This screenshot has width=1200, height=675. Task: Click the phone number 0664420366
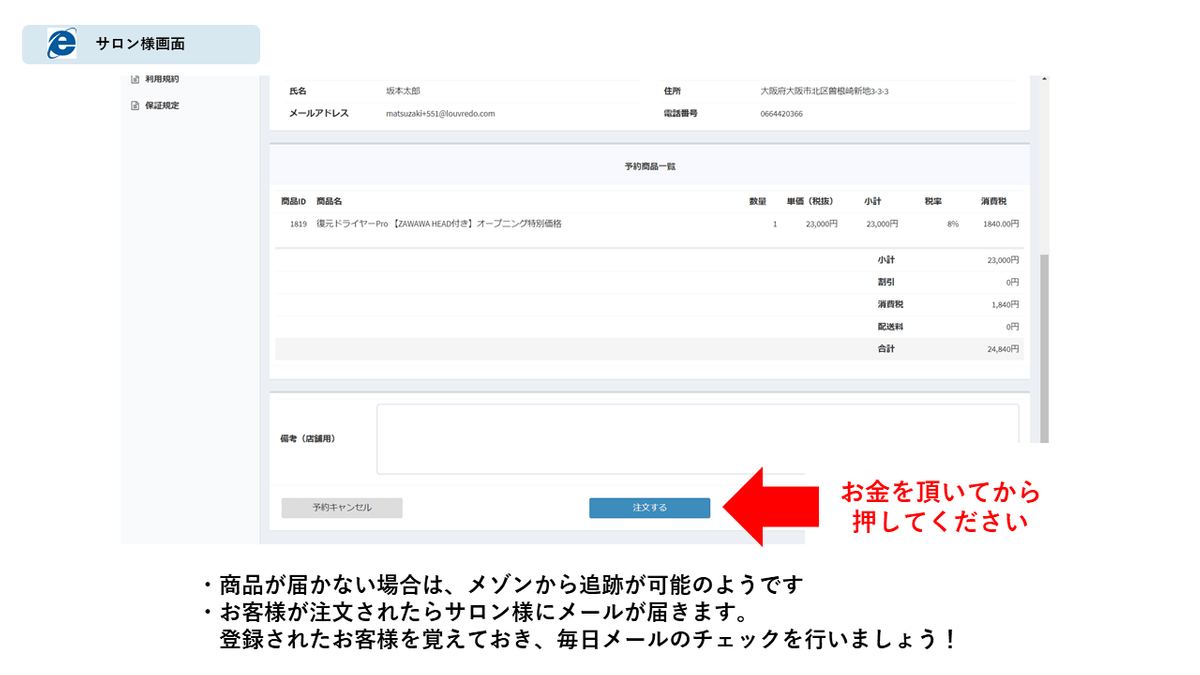point(781,114)
